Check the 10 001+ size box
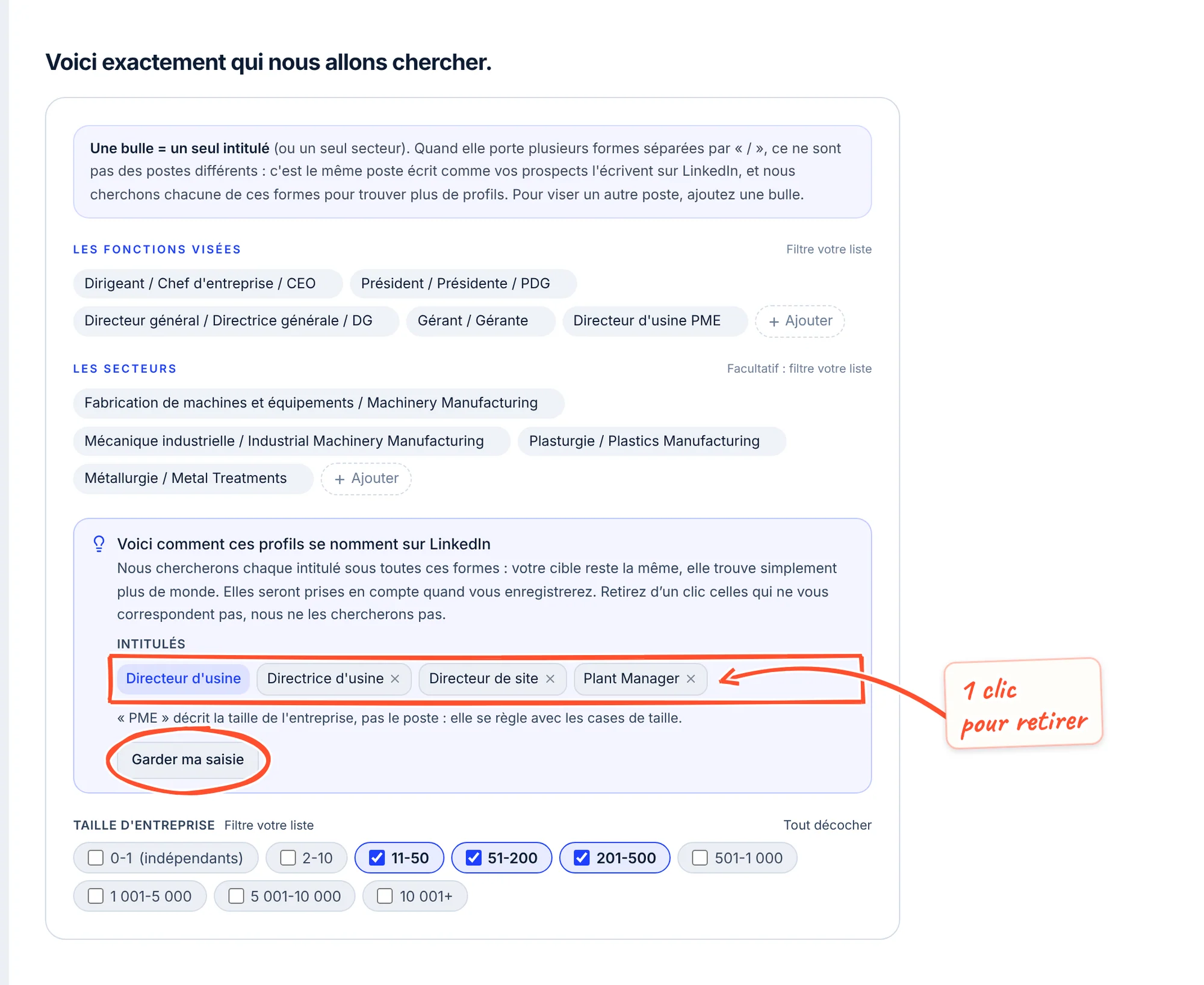This screenshot has height=985, width=1204. 385,896
